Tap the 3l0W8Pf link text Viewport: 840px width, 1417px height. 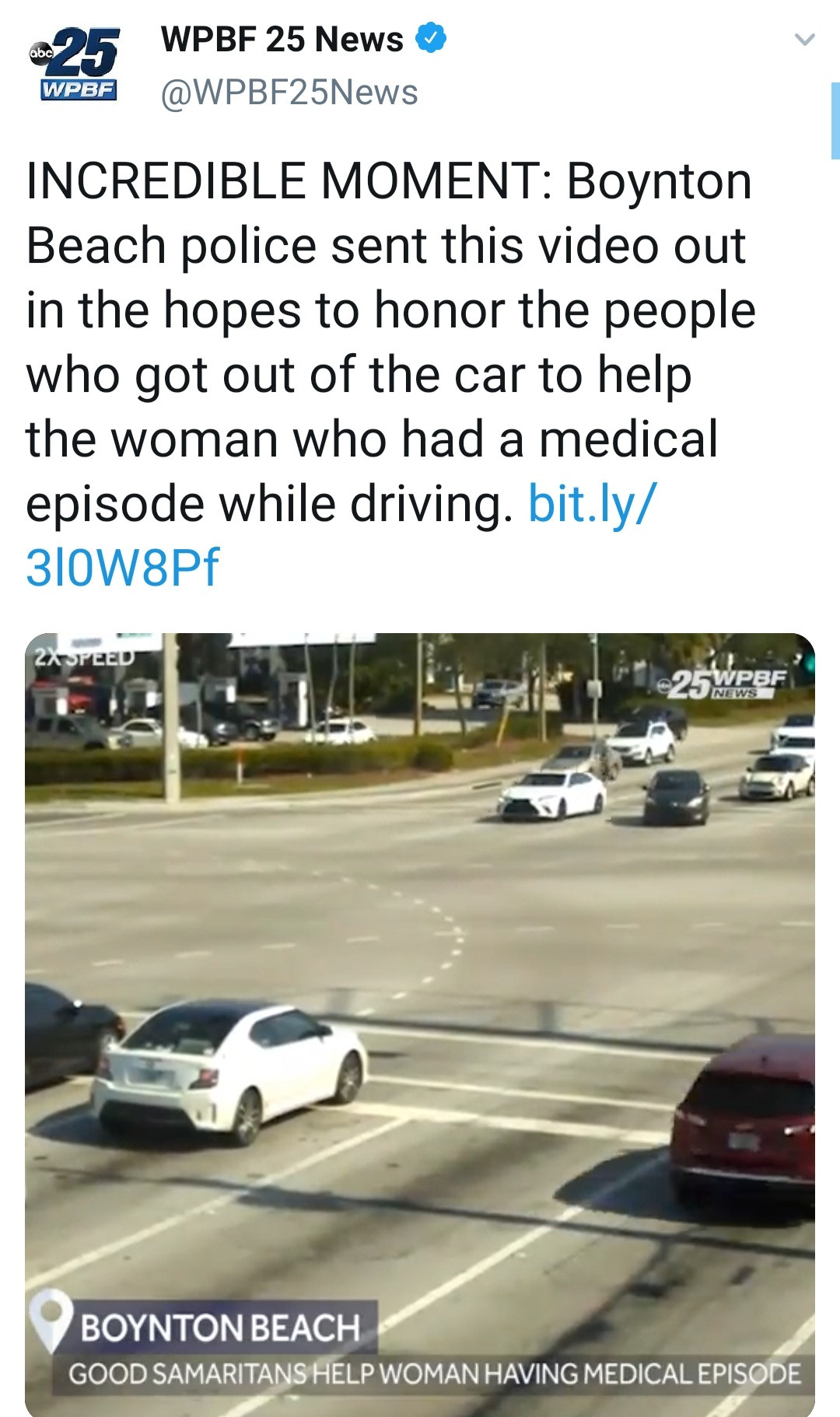123,567
